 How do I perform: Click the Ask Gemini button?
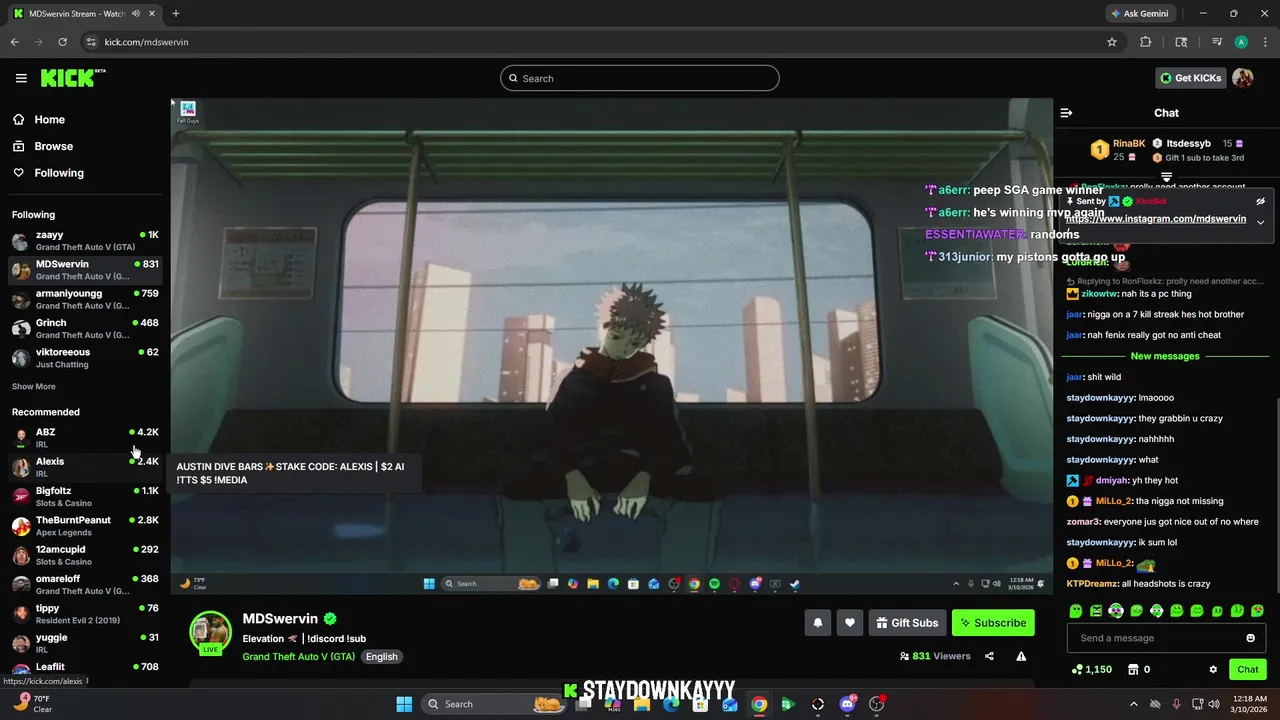pos(1139,14)
